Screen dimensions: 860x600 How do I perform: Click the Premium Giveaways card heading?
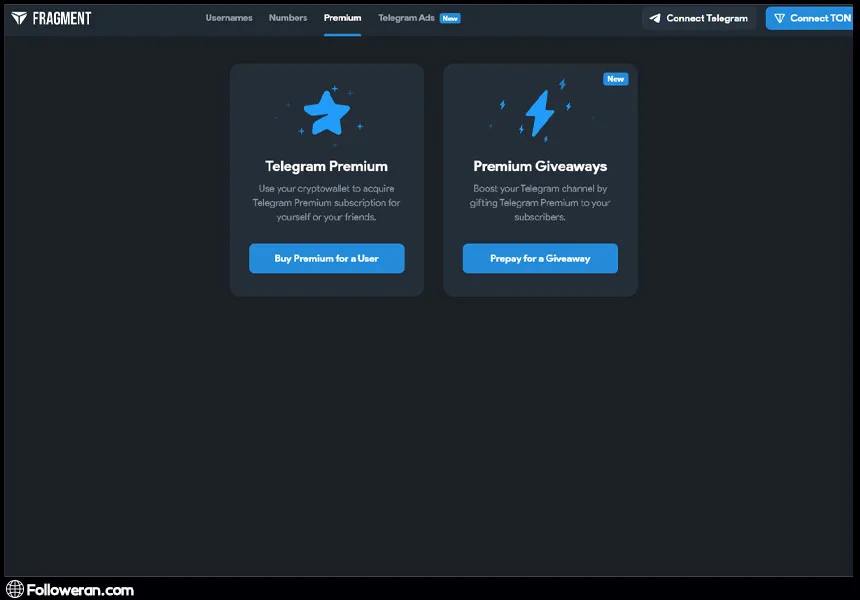pos(540,166)
